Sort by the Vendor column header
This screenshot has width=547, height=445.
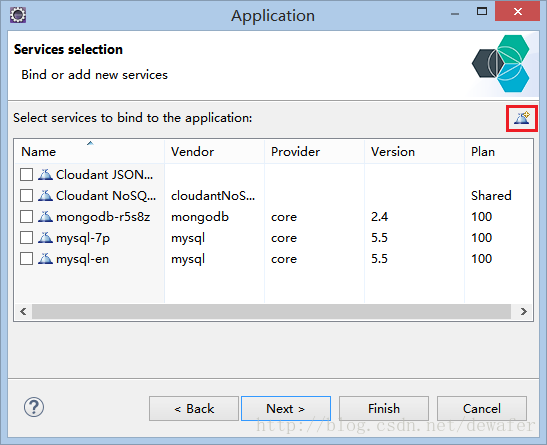pyautogui.click(x=215, y=152)
